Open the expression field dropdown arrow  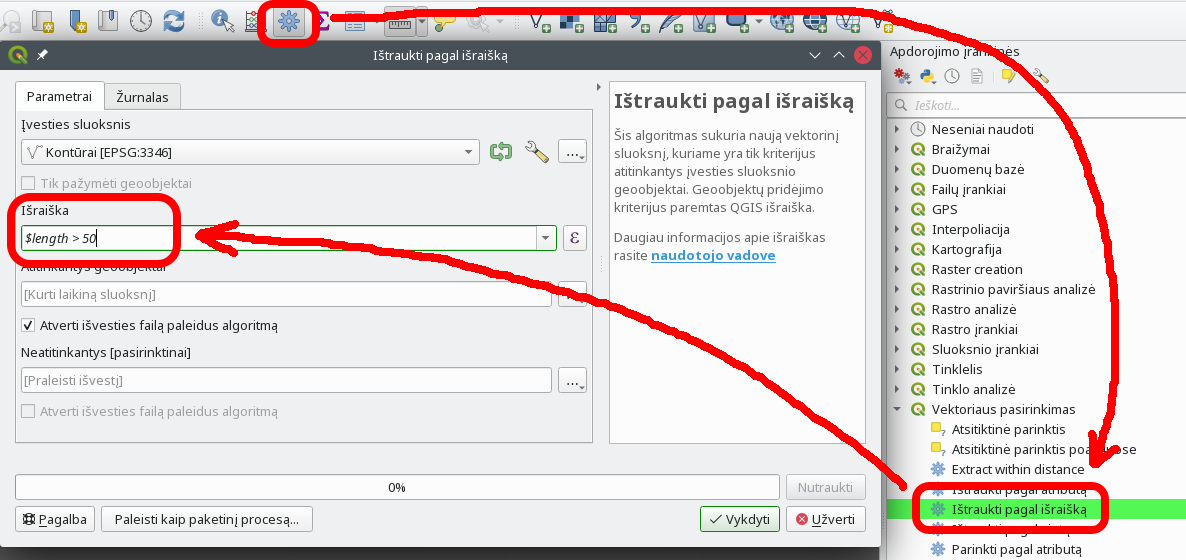point(545,238)
